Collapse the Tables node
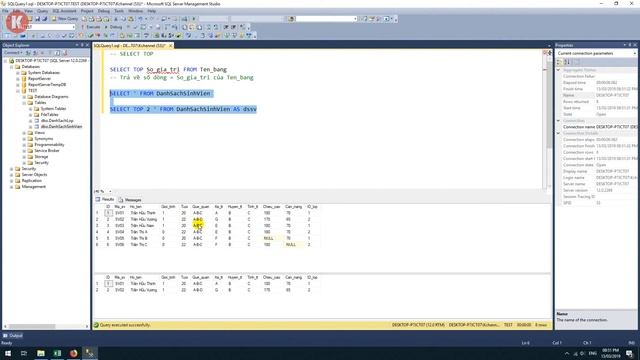Screen dimensions: 640x360 24,103
